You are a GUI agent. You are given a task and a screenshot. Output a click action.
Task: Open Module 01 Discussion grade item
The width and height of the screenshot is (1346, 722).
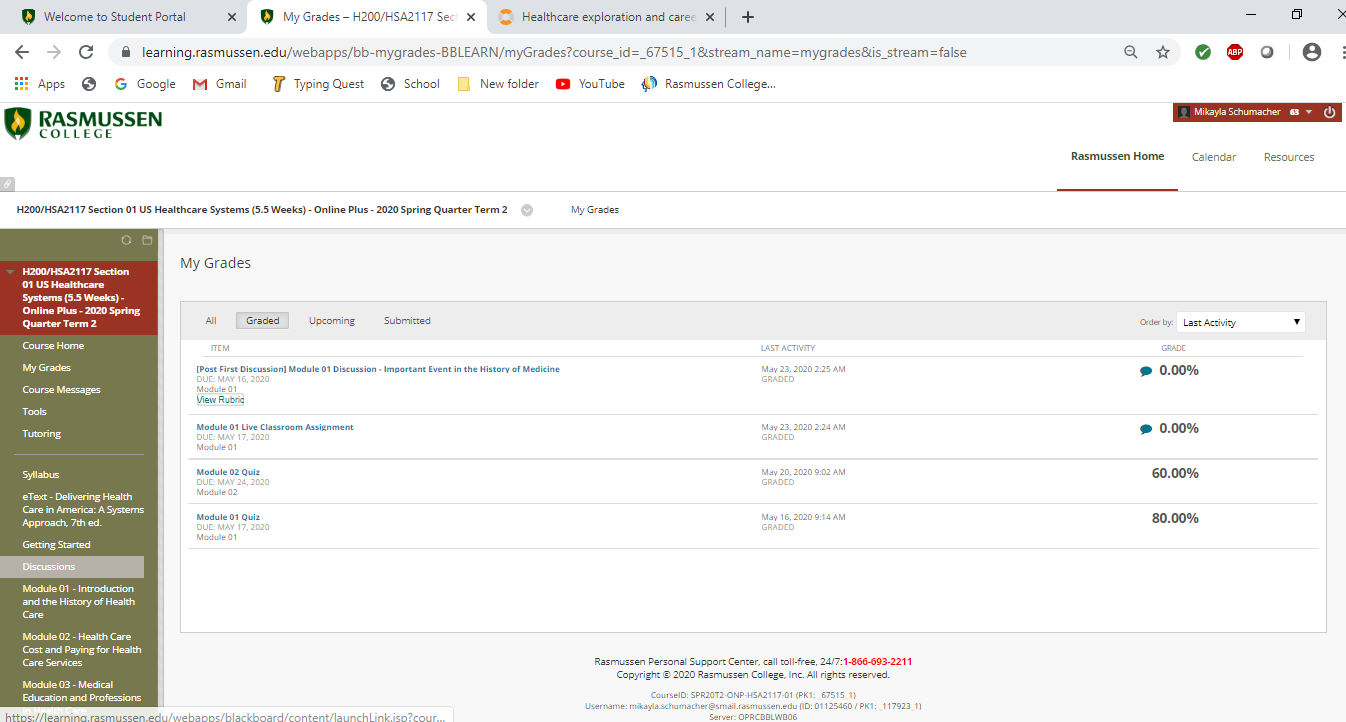tap(378, 369)
